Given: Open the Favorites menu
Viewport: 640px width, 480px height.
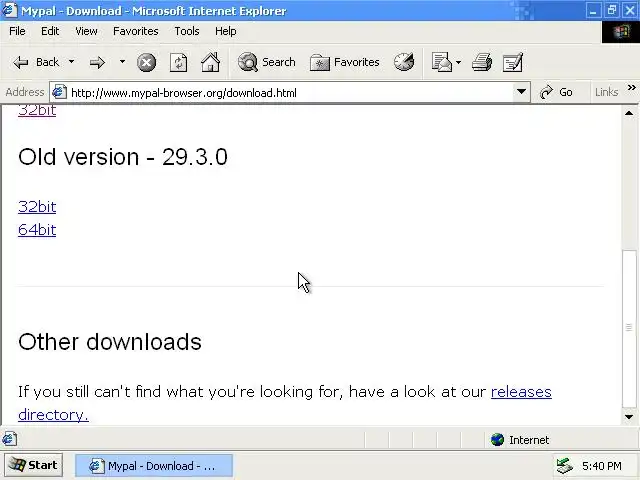Looking at the screenshot, I should [x=136, y=31].
